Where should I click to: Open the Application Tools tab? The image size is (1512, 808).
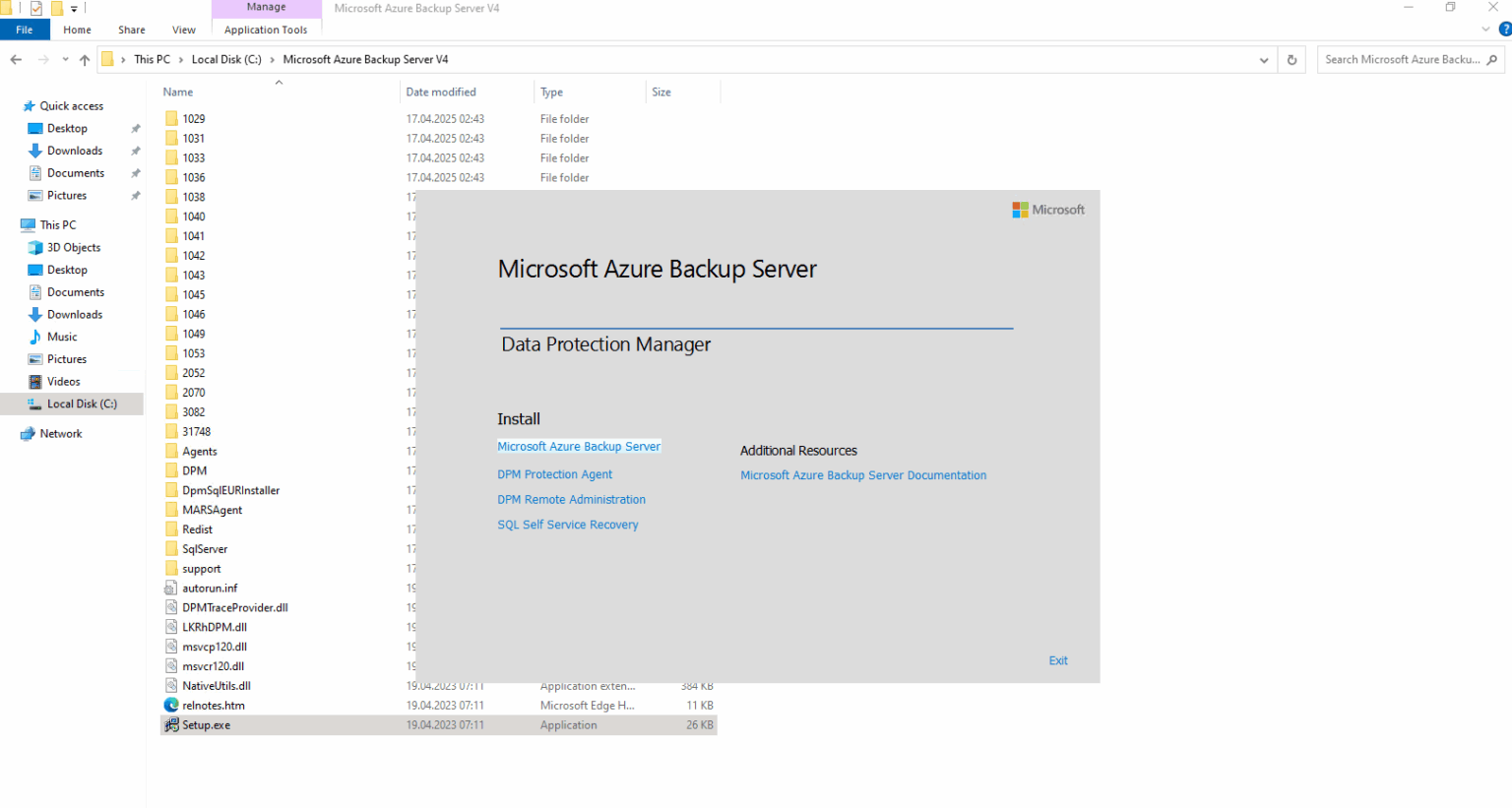[x=266, y=30]
